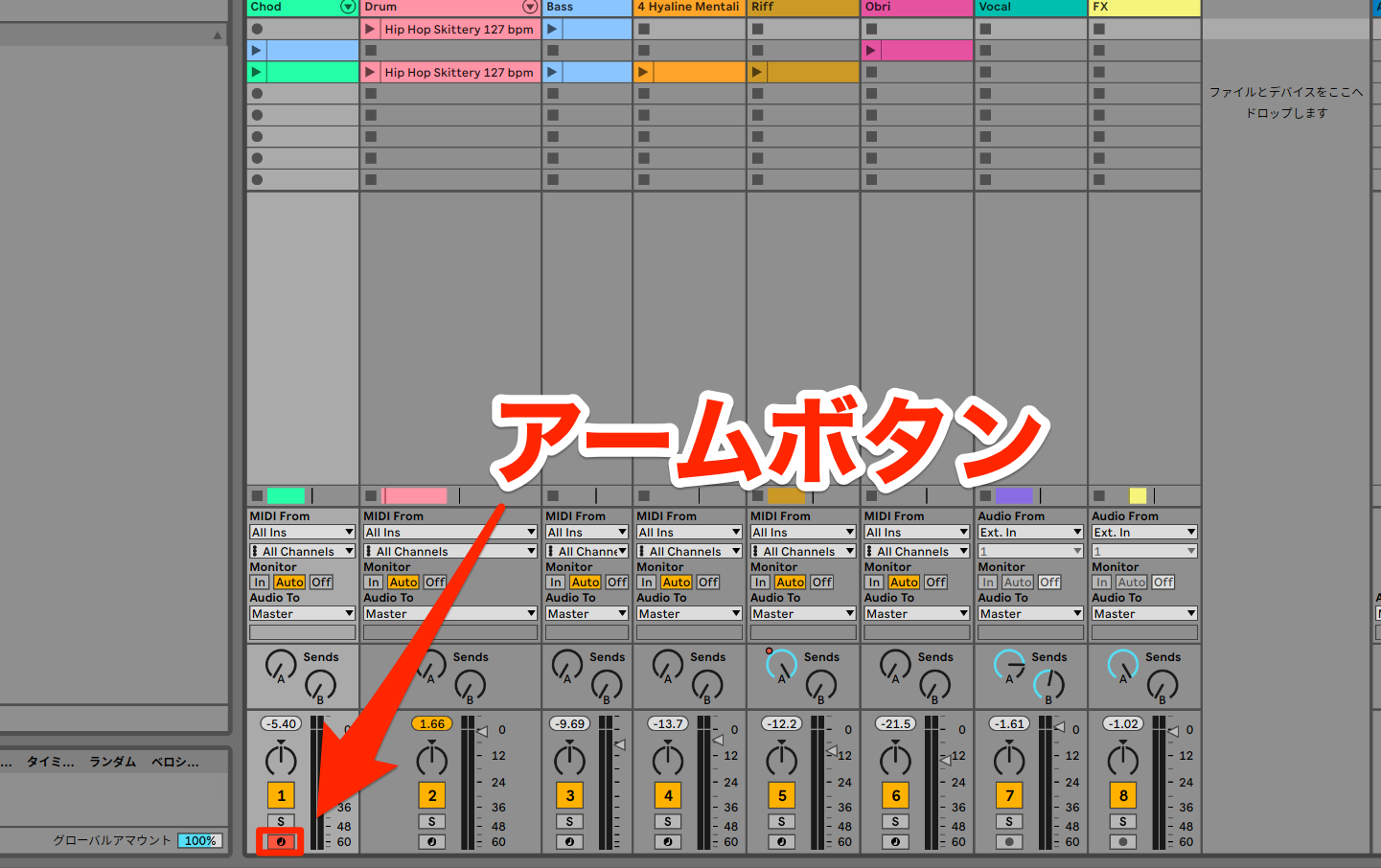This screenshot has height=868, width=1381.
Task: Click Riff Send A knob
Action: click(x=781, y=665)
